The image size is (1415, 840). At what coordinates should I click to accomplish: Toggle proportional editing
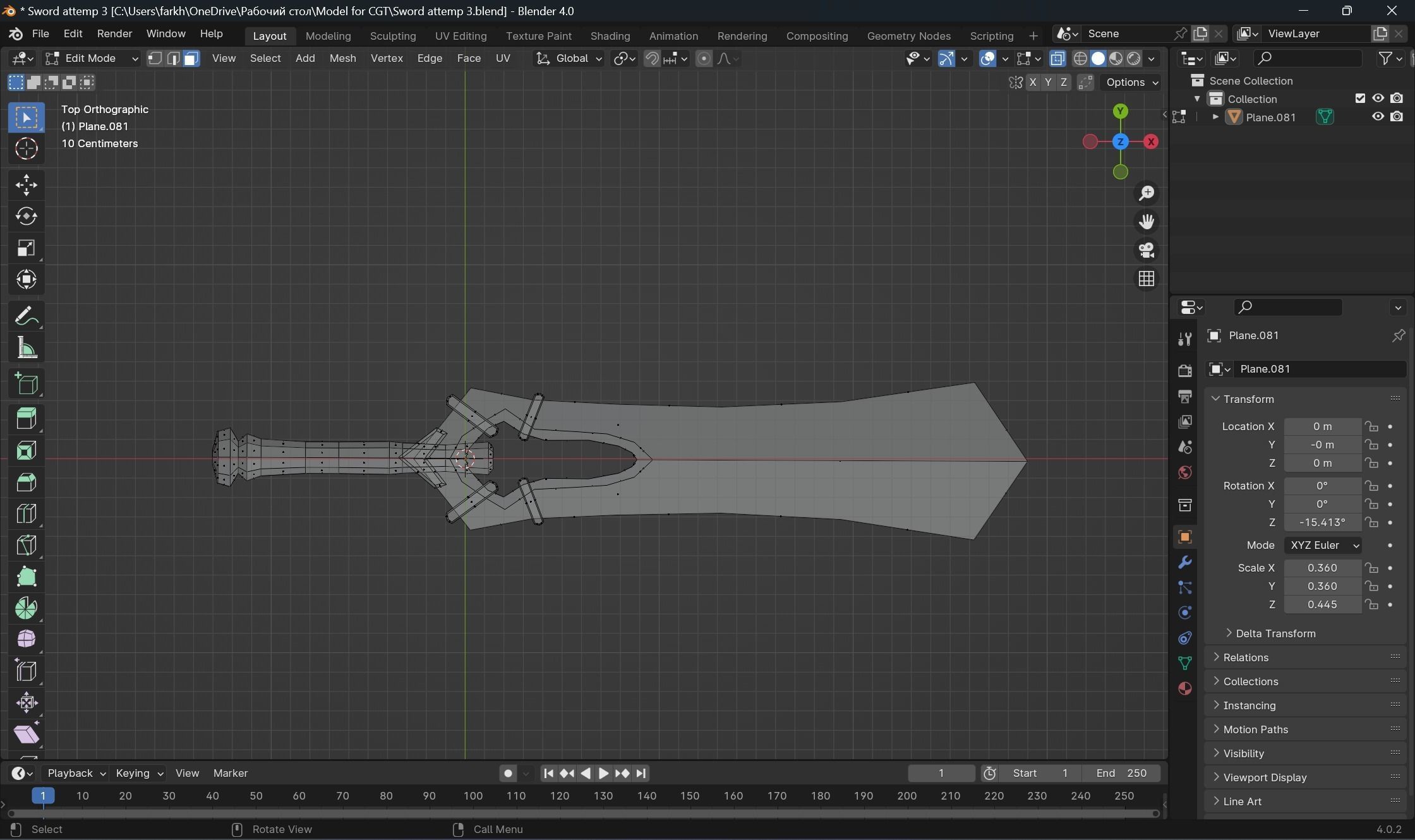tap(704, 59)
